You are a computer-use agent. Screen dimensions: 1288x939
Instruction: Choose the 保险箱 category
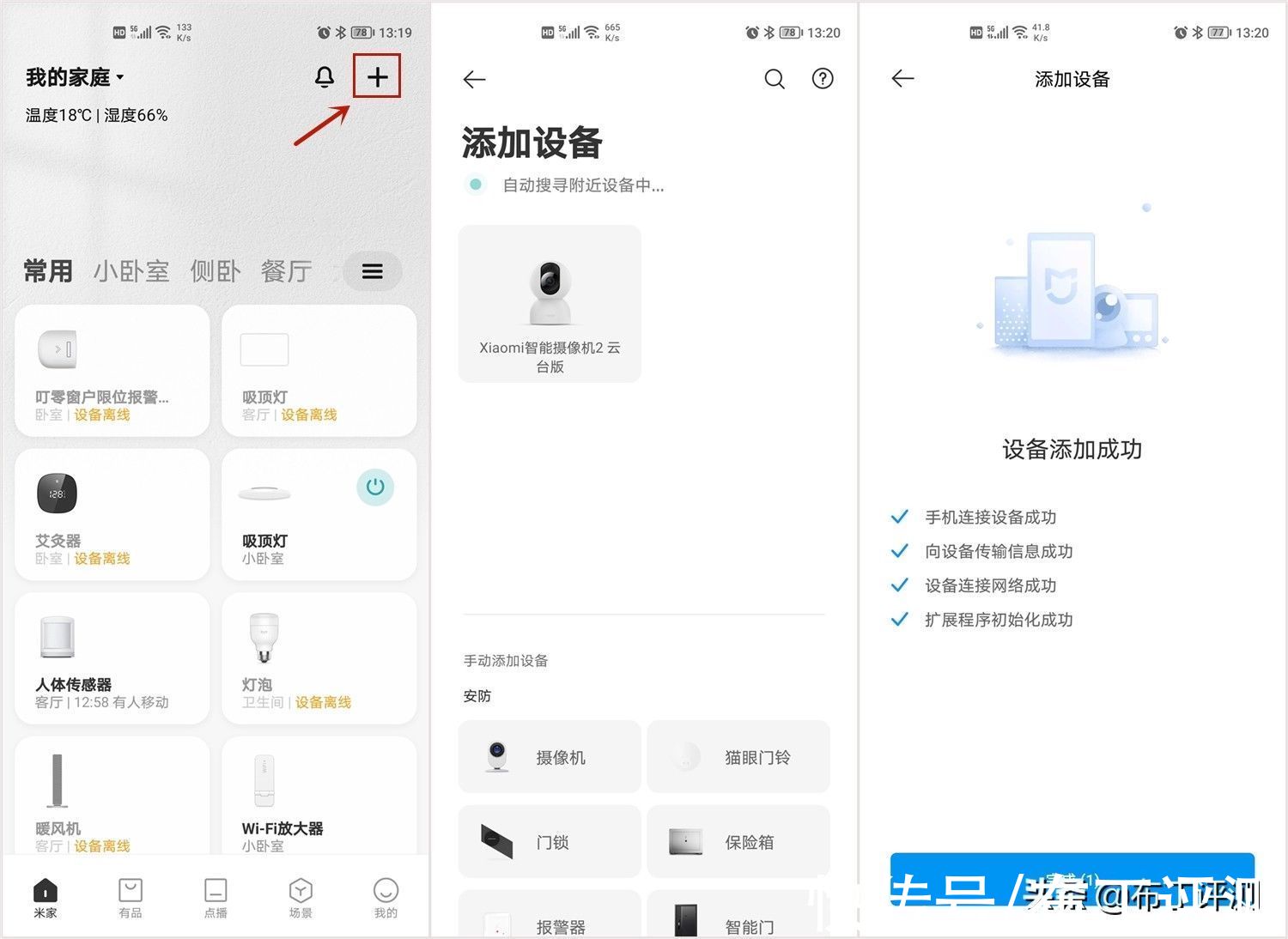738,841
